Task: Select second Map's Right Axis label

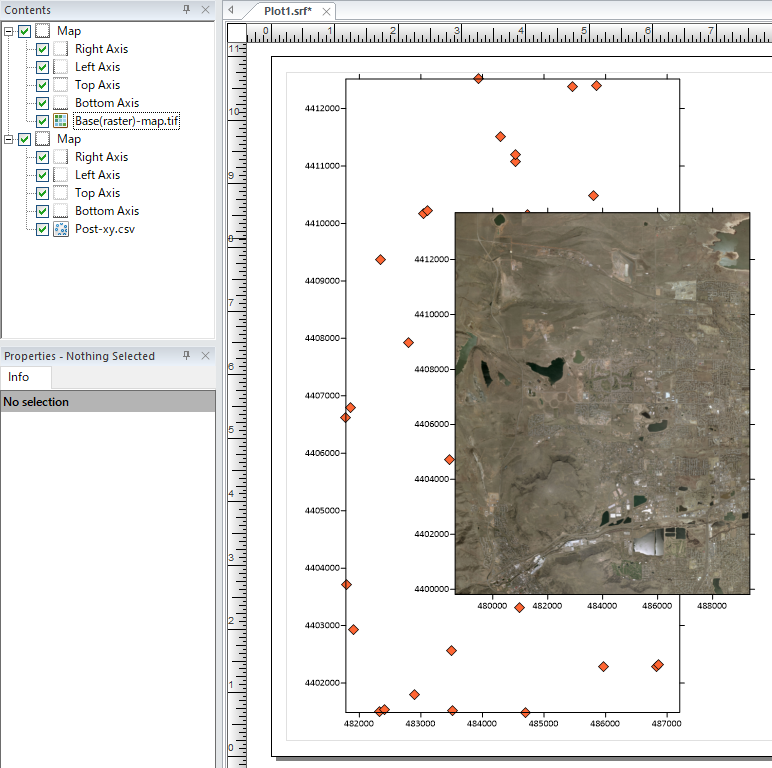Action: 101,157
